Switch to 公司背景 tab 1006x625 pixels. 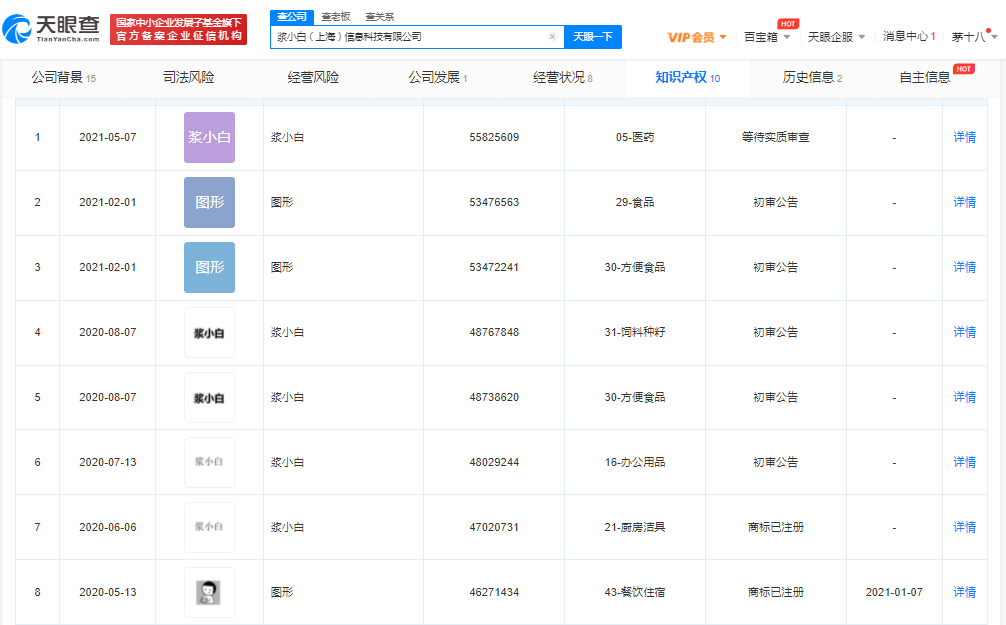(x=64, y=78)
